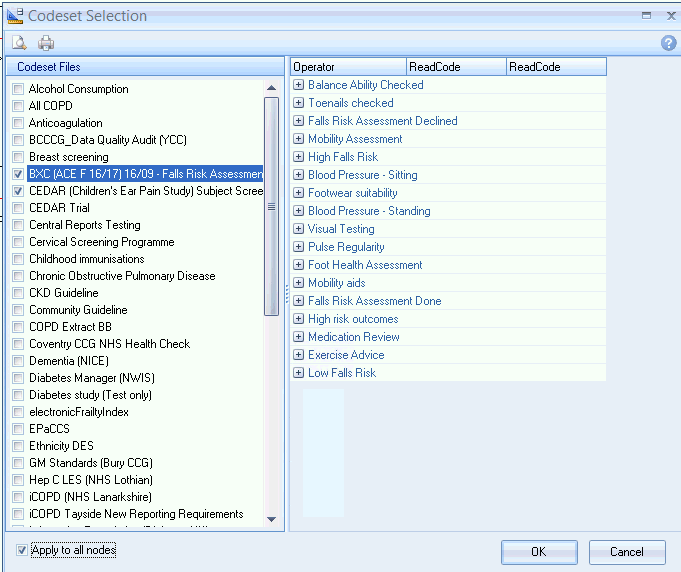681x572 pixels.
Task: Click the Operator column header
Action: 348,67
